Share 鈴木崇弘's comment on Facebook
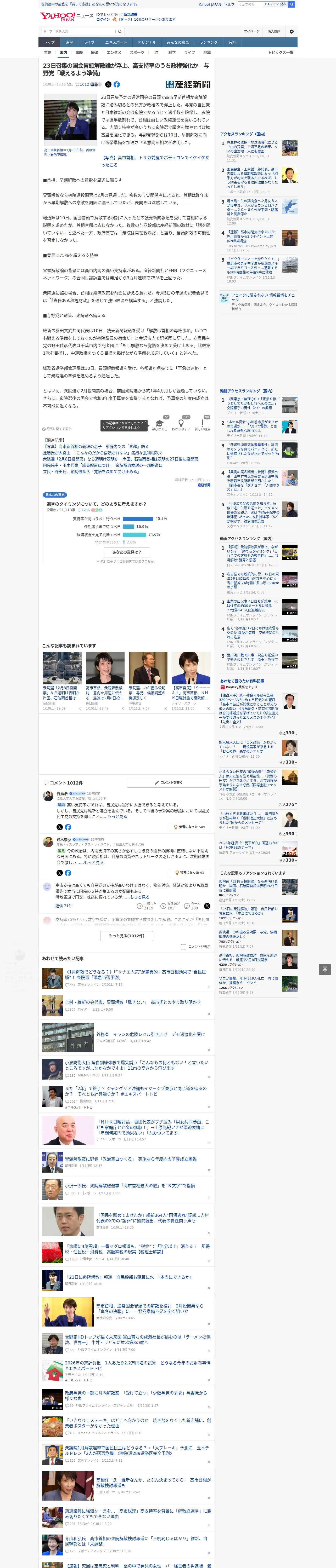Viewport: 336px width, 1568px height. click(x=68, y=873)
